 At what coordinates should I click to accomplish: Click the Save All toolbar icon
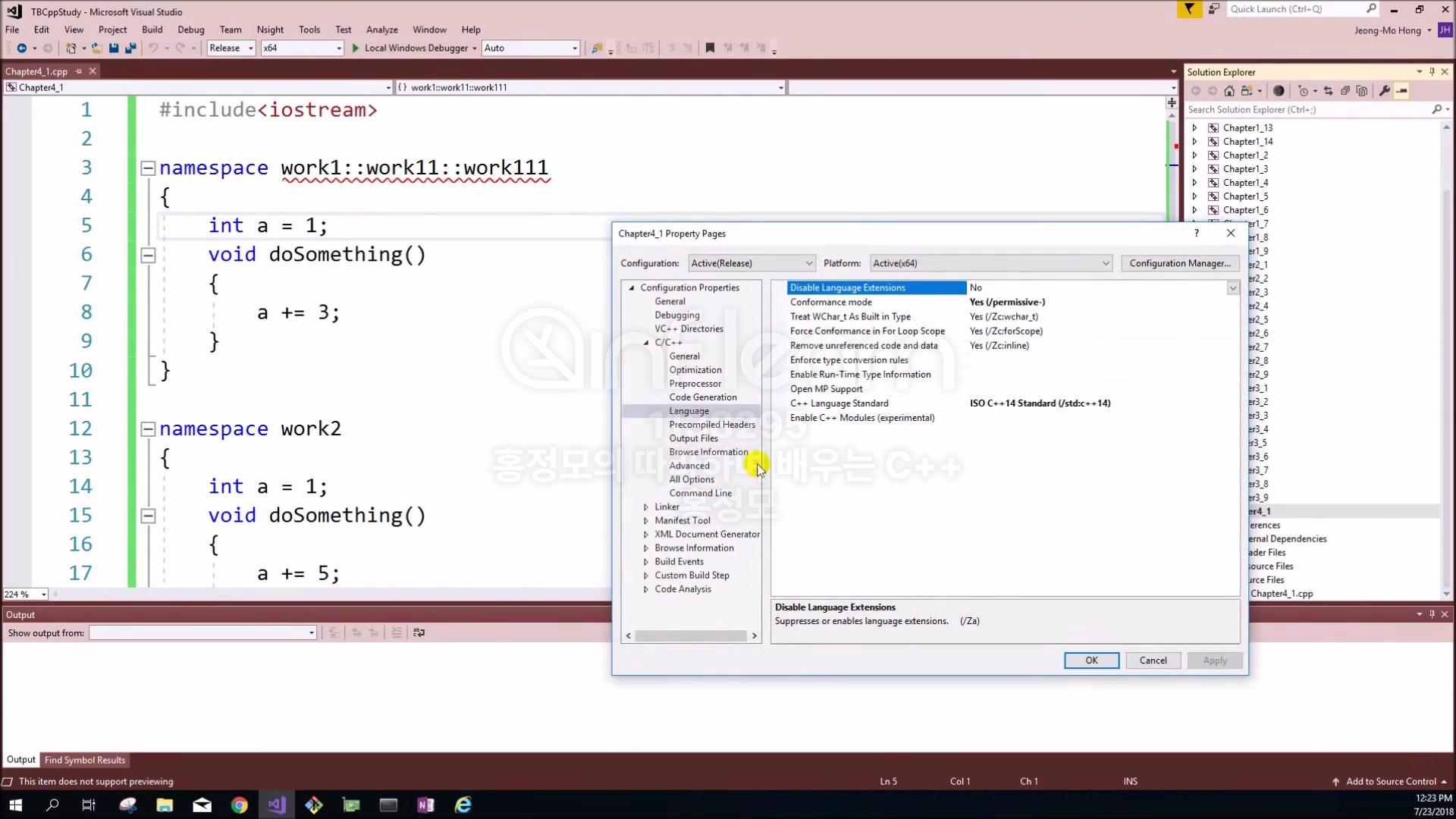click(130, 48)
